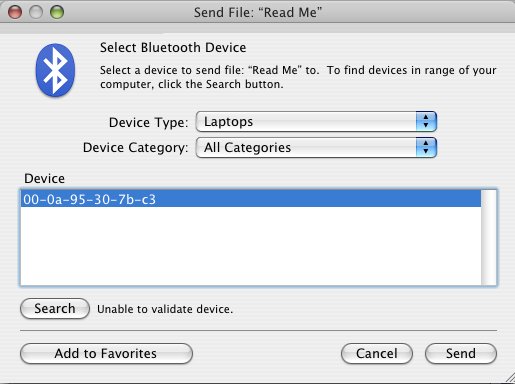Send the Read Me file
This screenshot has width=515, height=384.
461,354
